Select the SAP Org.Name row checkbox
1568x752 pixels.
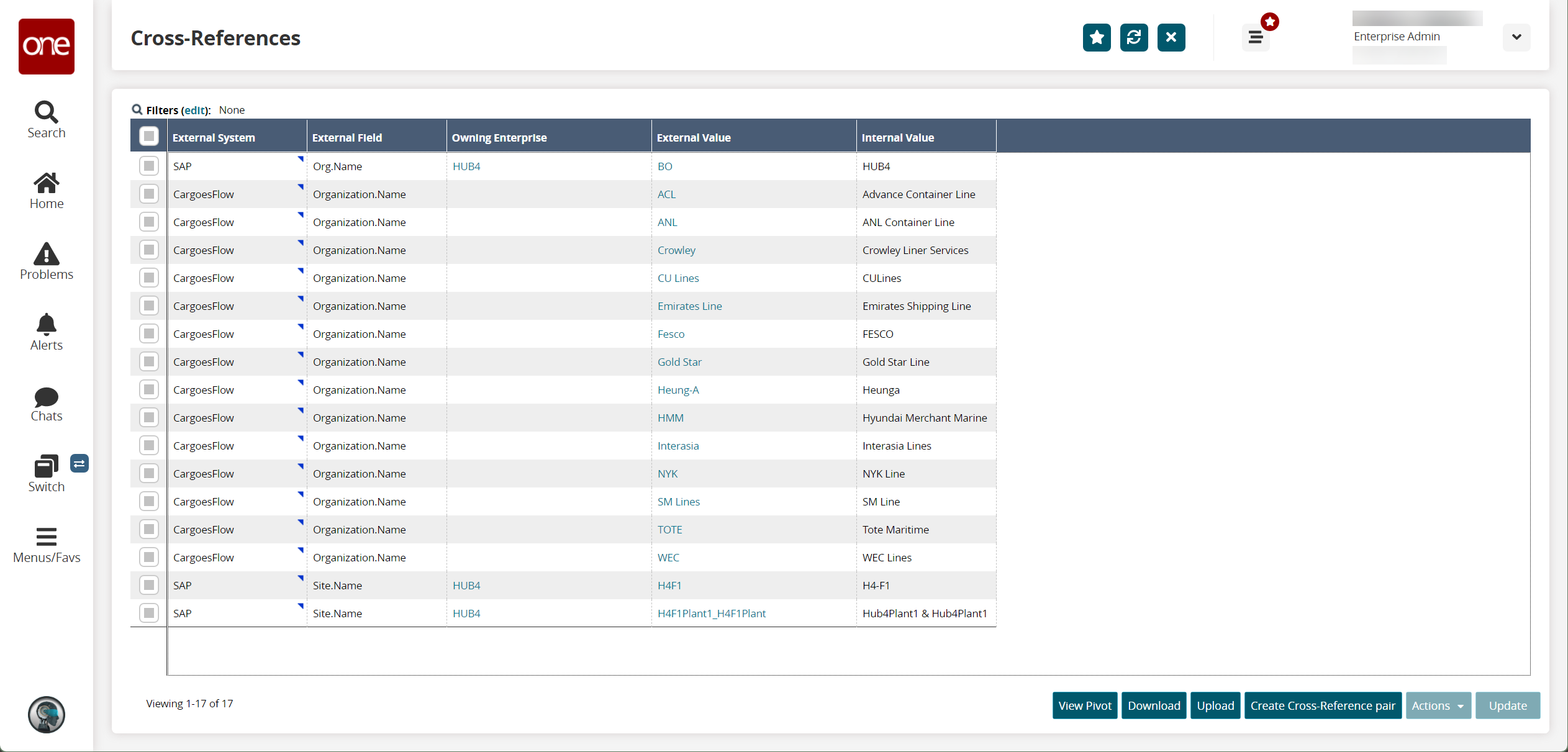pos(149,166)
